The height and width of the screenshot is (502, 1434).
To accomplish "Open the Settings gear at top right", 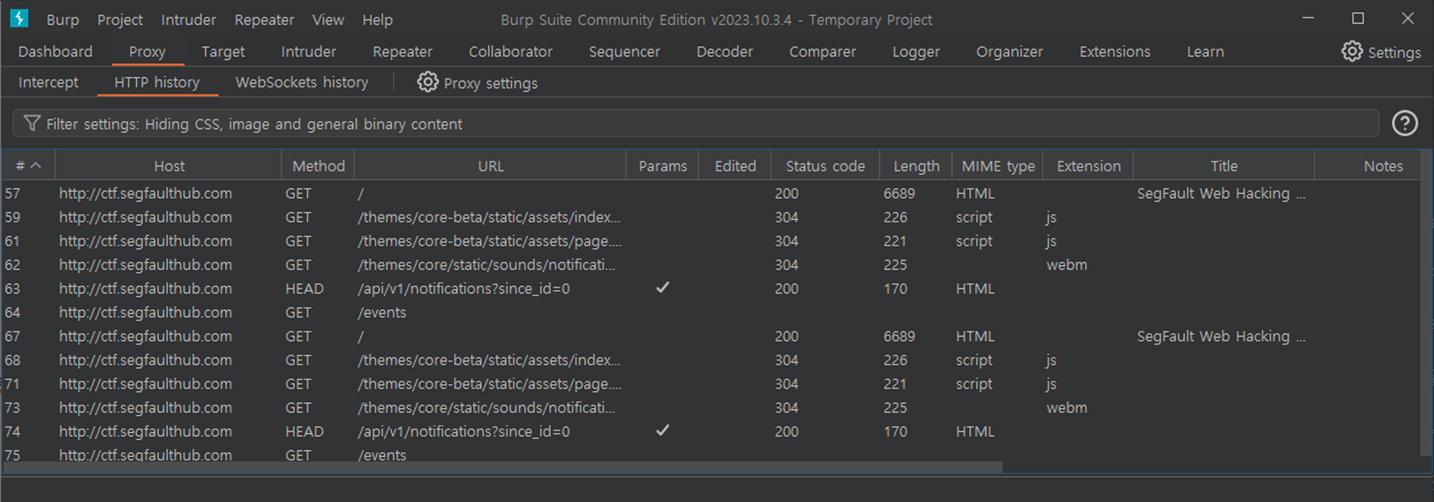I will [1381, 52].
